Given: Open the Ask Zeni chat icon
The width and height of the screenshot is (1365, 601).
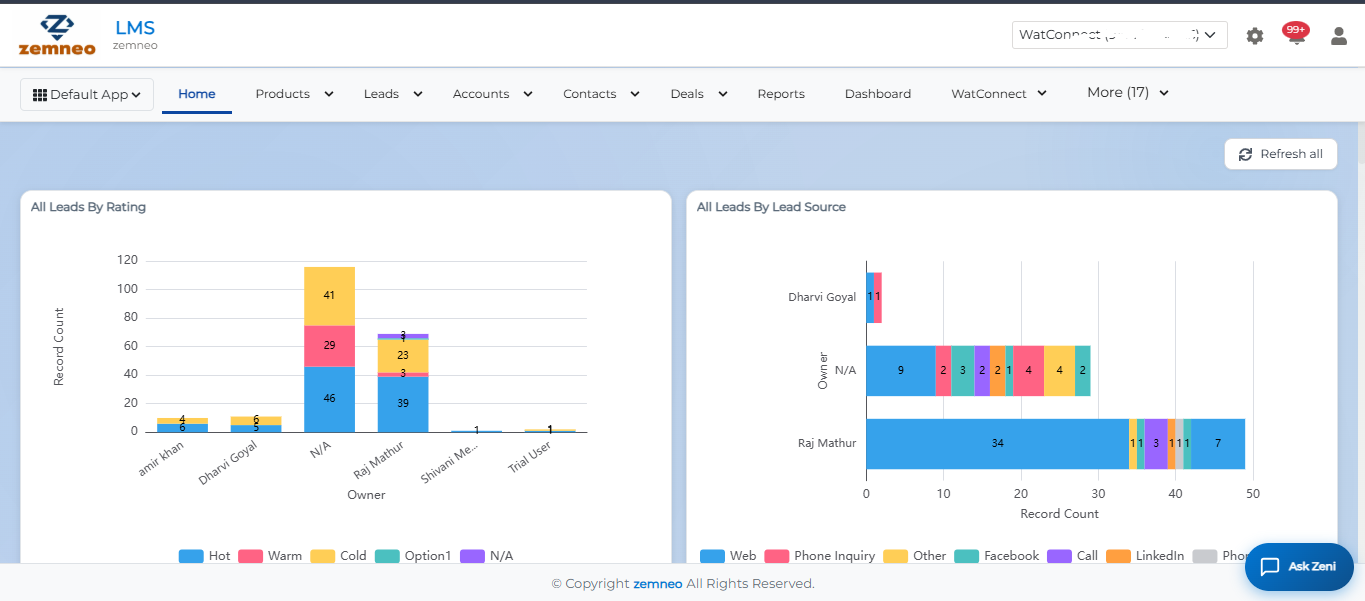Looking at the screenshot, I should (x=1270, y=566).
